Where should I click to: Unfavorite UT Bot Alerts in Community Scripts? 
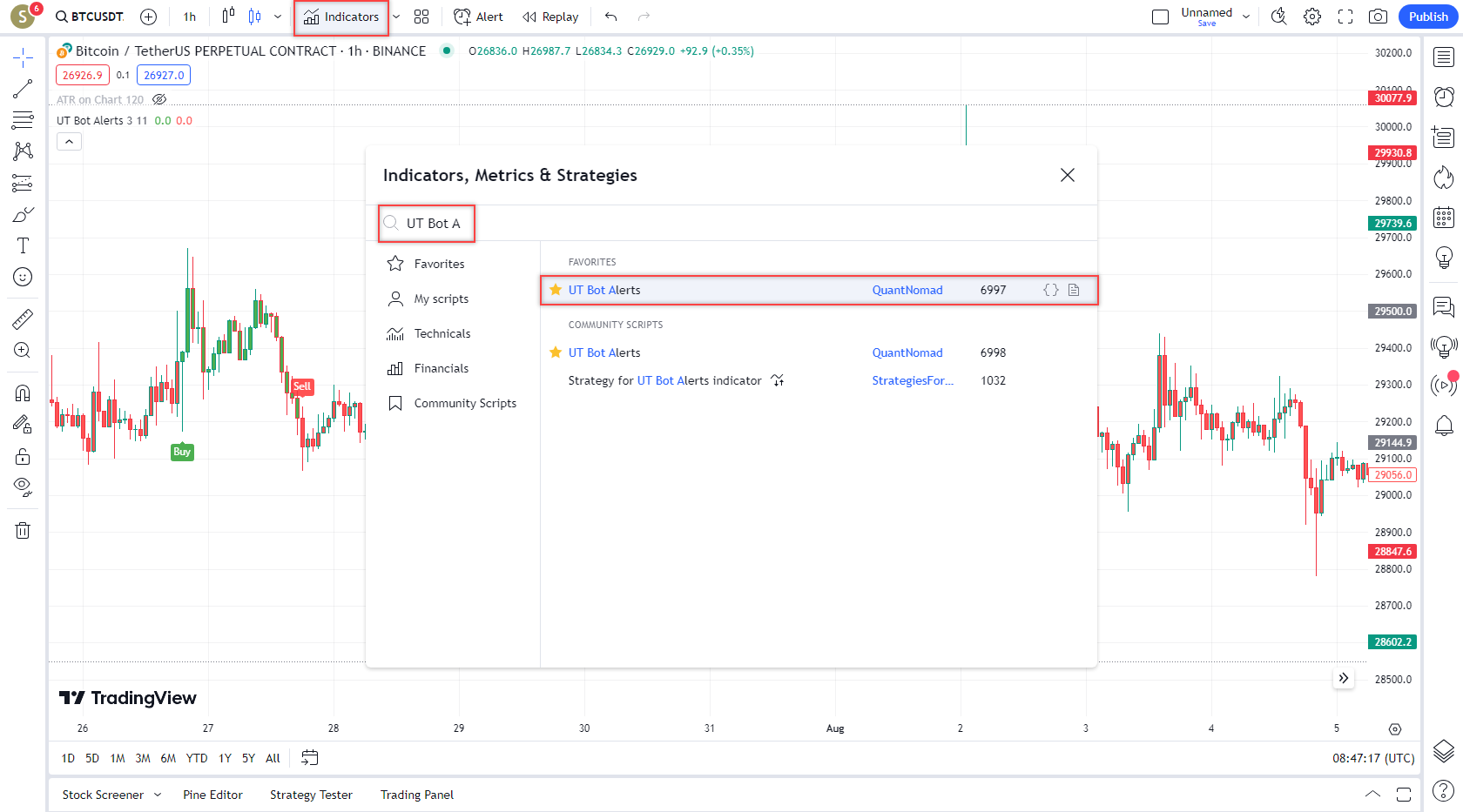pyautogui.click(x=556, y=352)
